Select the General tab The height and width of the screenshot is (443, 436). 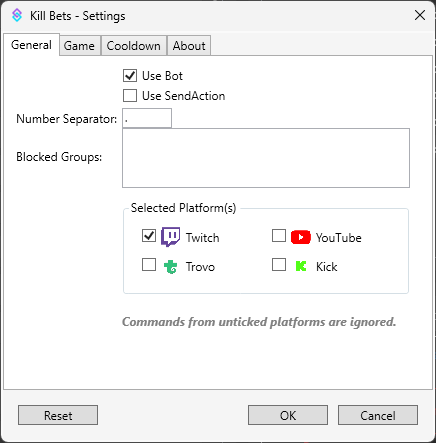(x=31, y=45)
